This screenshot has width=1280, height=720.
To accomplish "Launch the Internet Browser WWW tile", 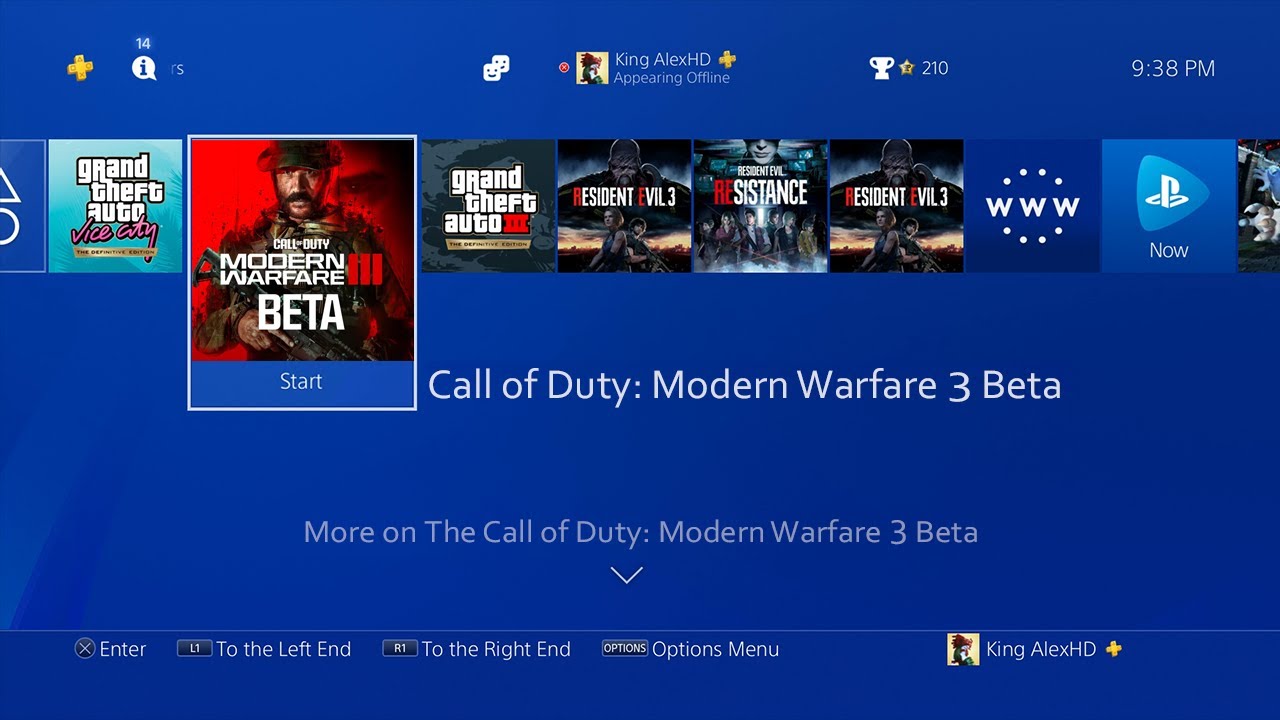I will [x=1032, y=206].
